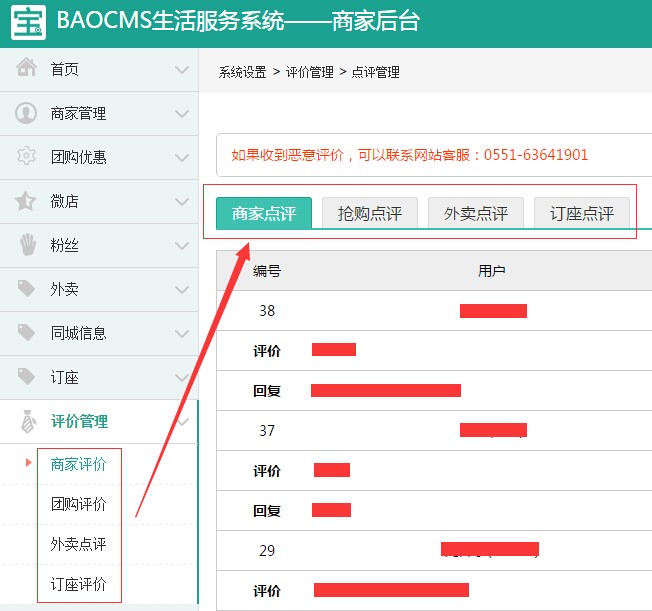Image resolution: width=652 pixels, height=611 pixels.
Task: Select the 商家管理 sidebar menu label
Action: point(78,114)
